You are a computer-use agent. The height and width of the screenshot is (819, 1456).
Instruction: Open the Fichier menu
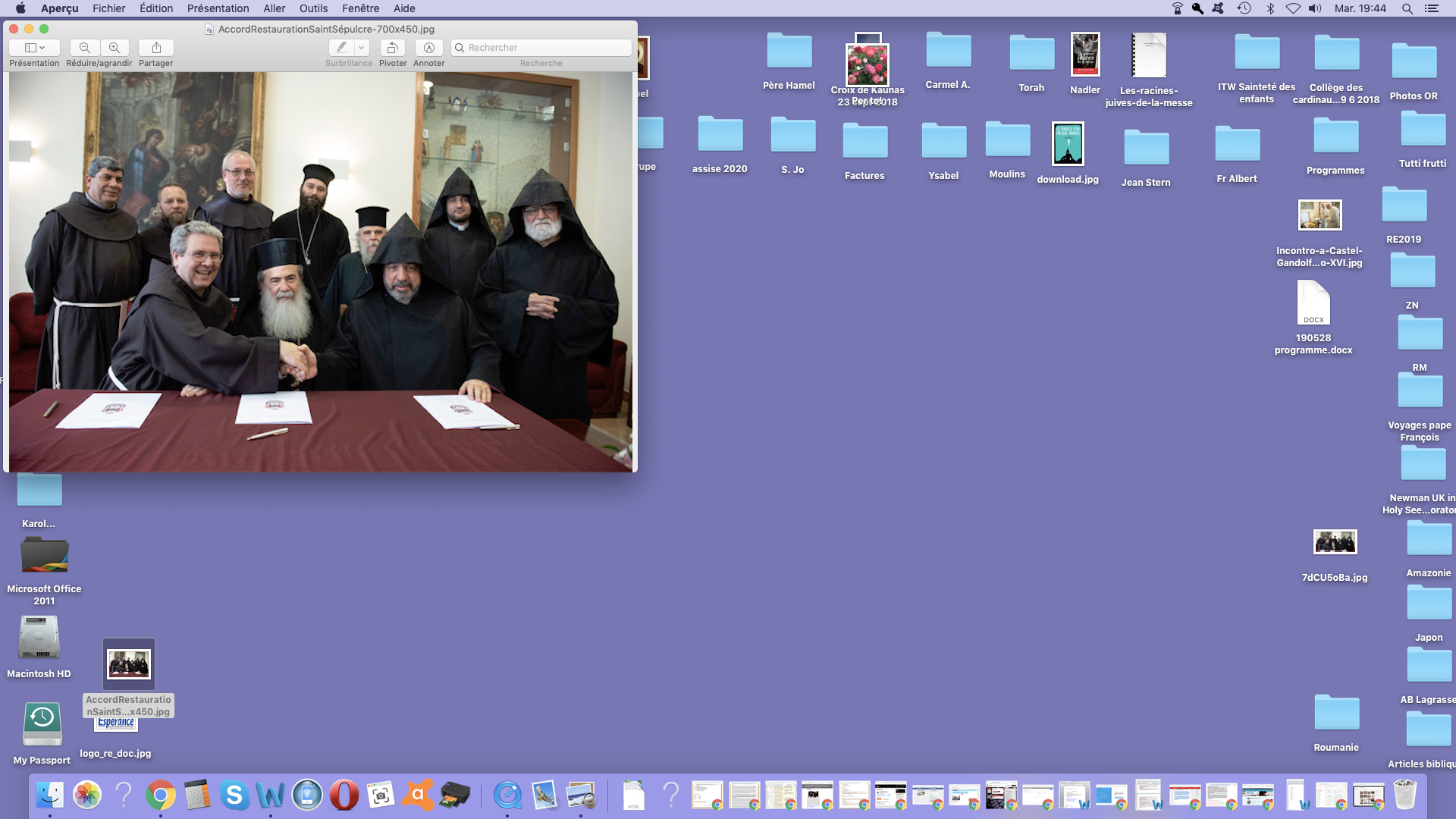[x=108, y=8]
